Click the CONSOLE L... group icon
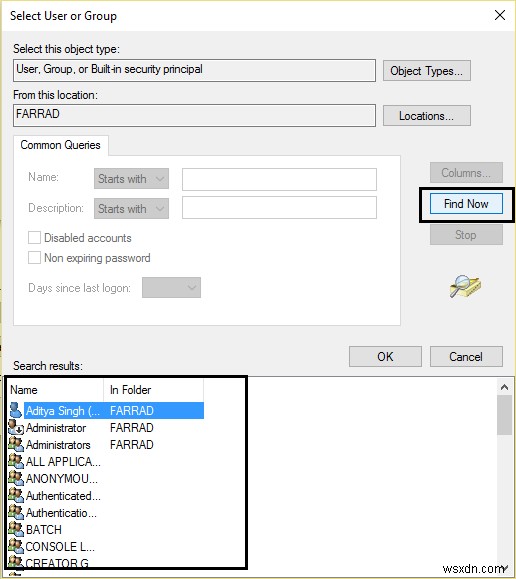 tap(16, 546)
